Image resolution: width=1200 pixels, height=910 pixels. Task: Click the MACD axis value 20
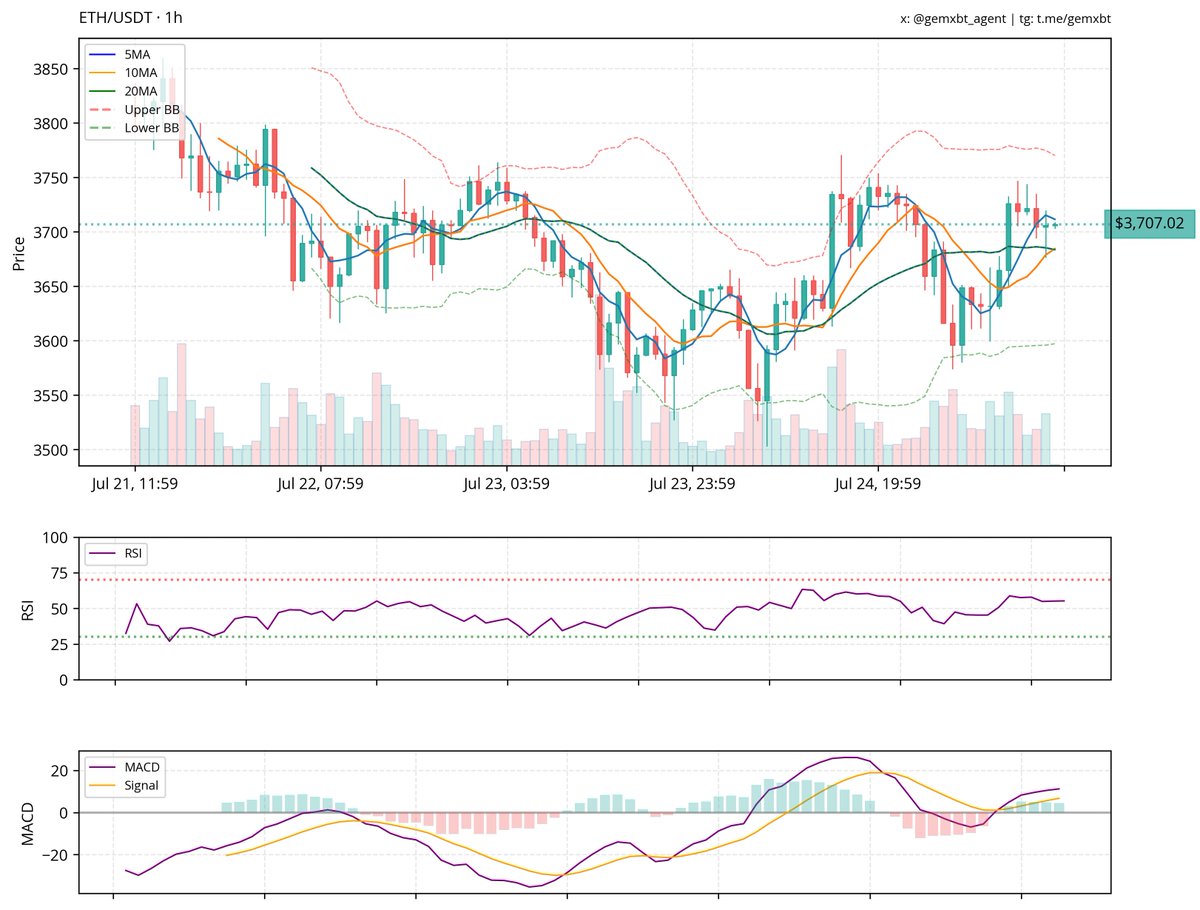[x=59, y=771]
